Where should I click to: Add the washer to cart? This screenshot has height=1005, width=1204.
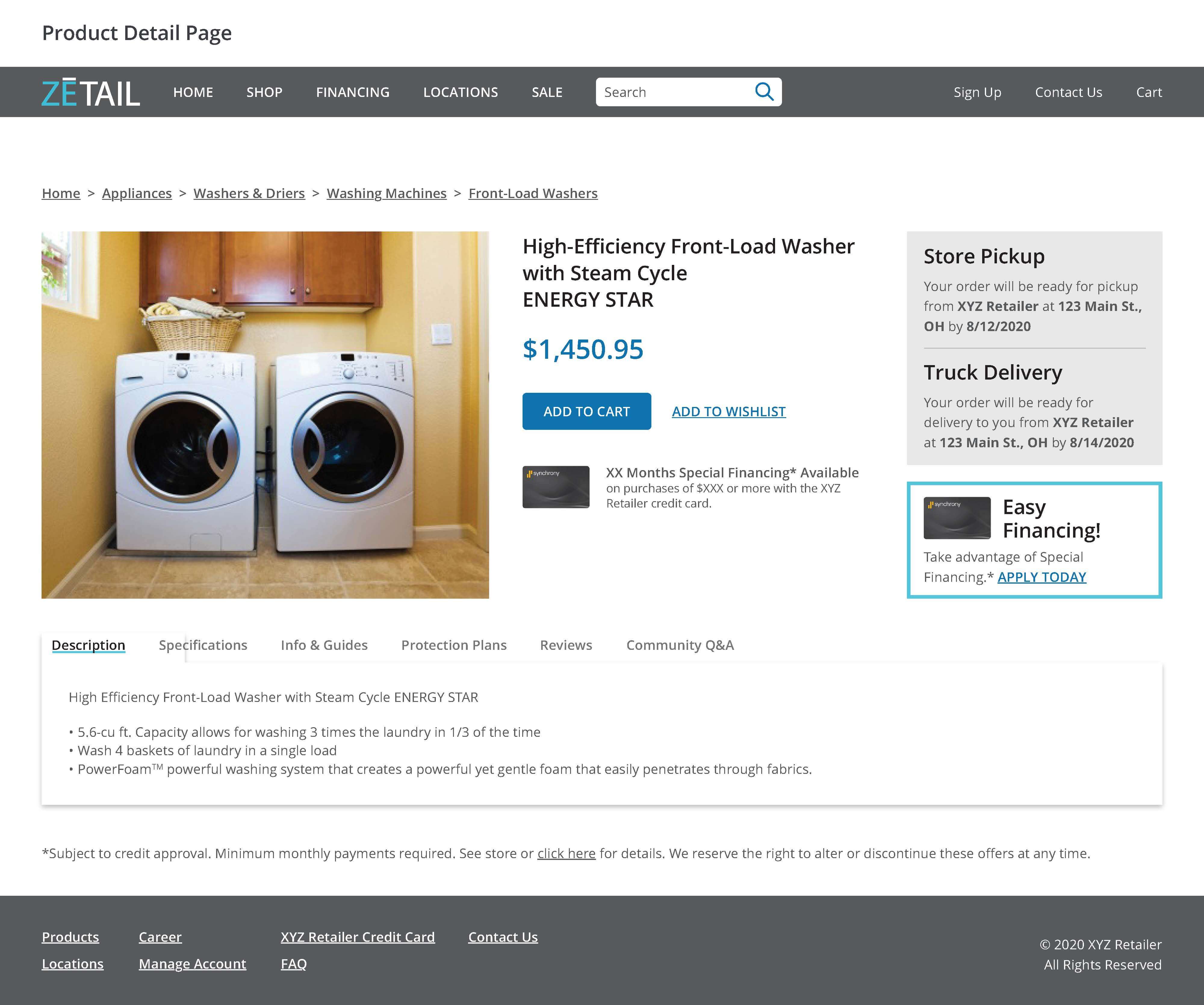click(x=587, y=411)
